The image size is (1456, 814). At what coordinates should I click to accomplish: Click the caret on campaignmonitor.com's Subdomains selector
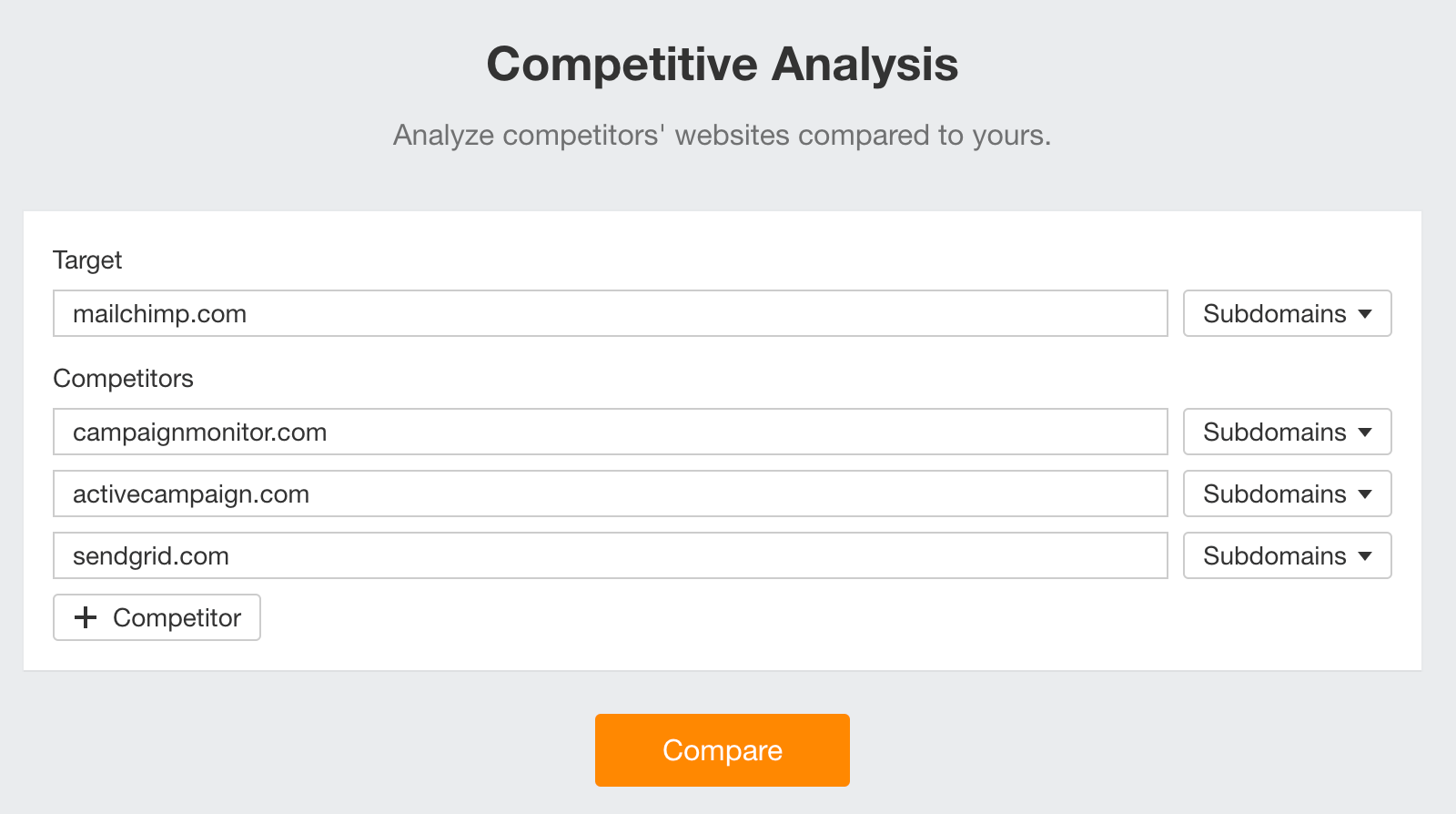click(1366, 432)
